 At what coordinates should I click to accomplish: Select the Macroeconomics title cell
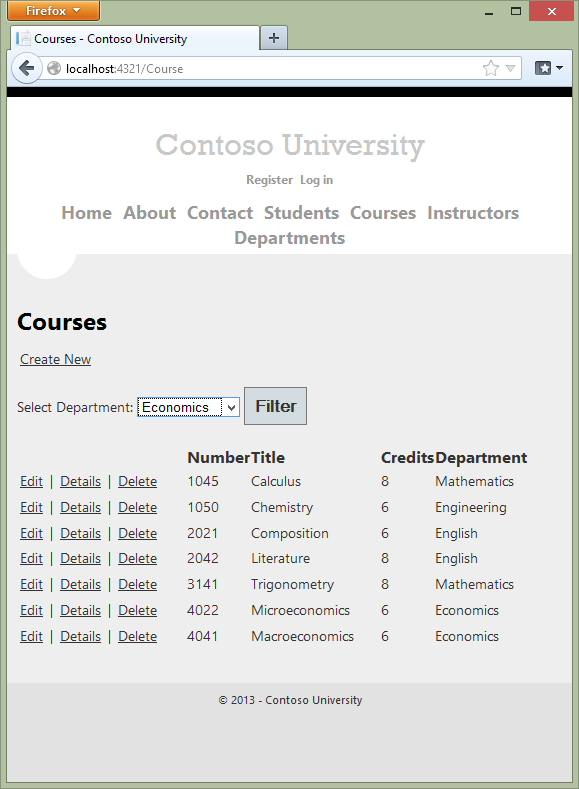(x=302, y=637)
